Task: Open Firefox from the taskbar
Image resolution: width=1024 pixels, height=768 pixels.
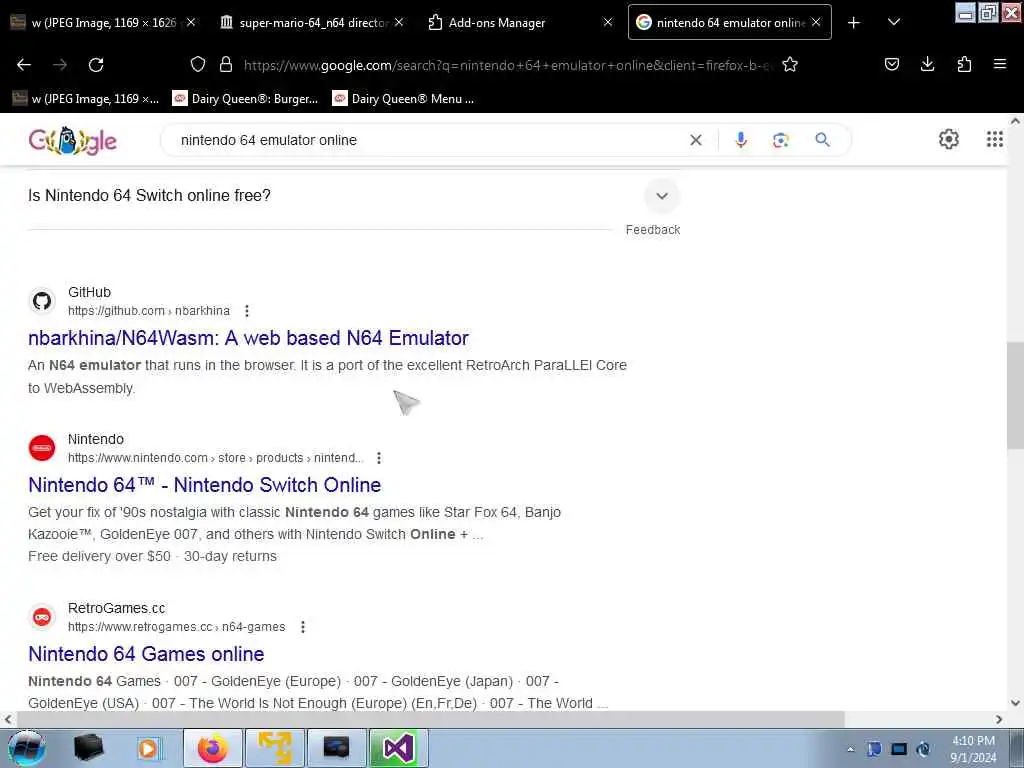Action: tap(212, 748)
